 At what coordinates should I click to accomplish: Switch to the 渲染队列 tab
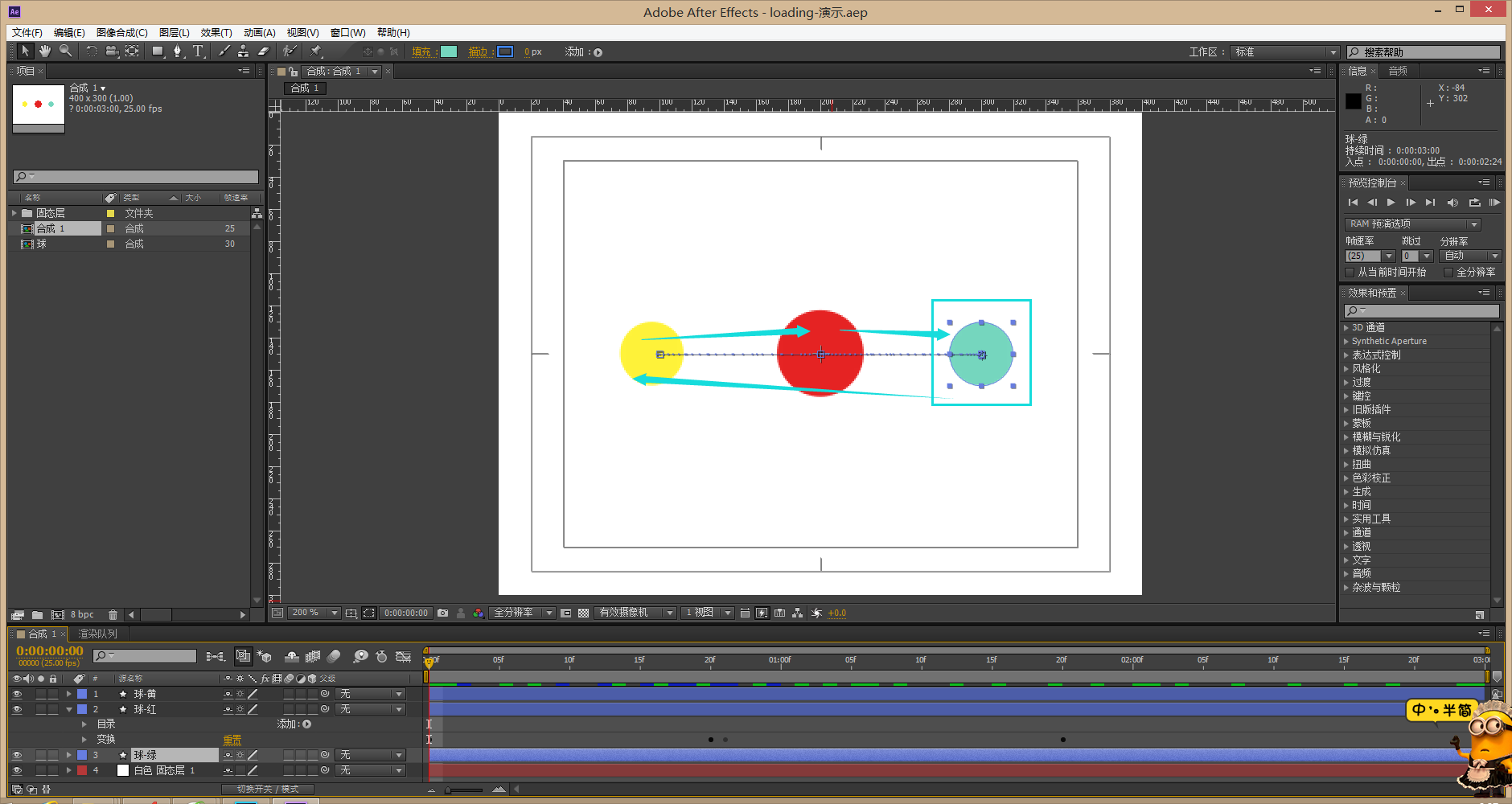pyautogui.click(x=97, y=634)
